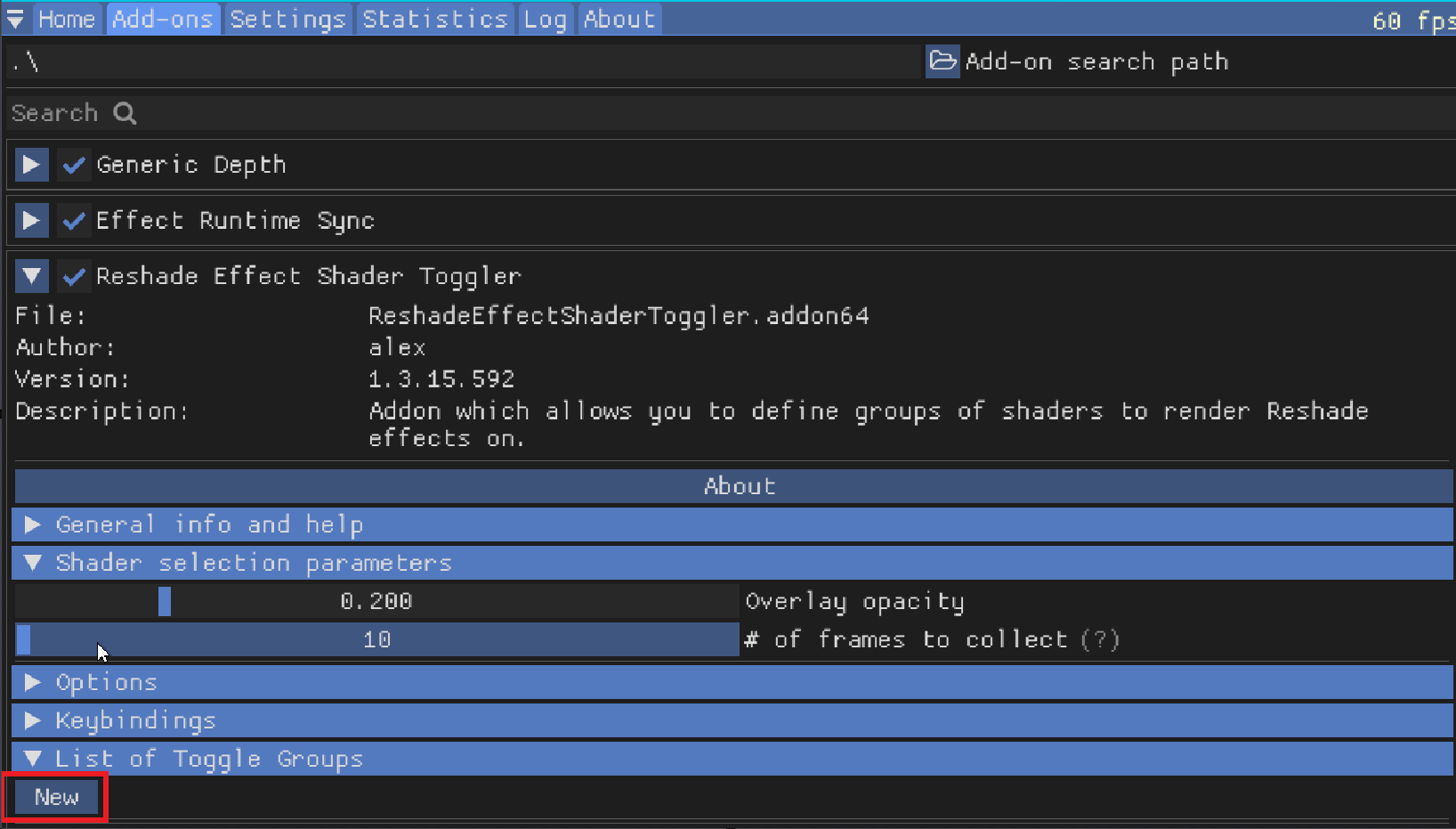Toggle the Generic Depth checkbox
1456x829 pixels.
(74, 165)
